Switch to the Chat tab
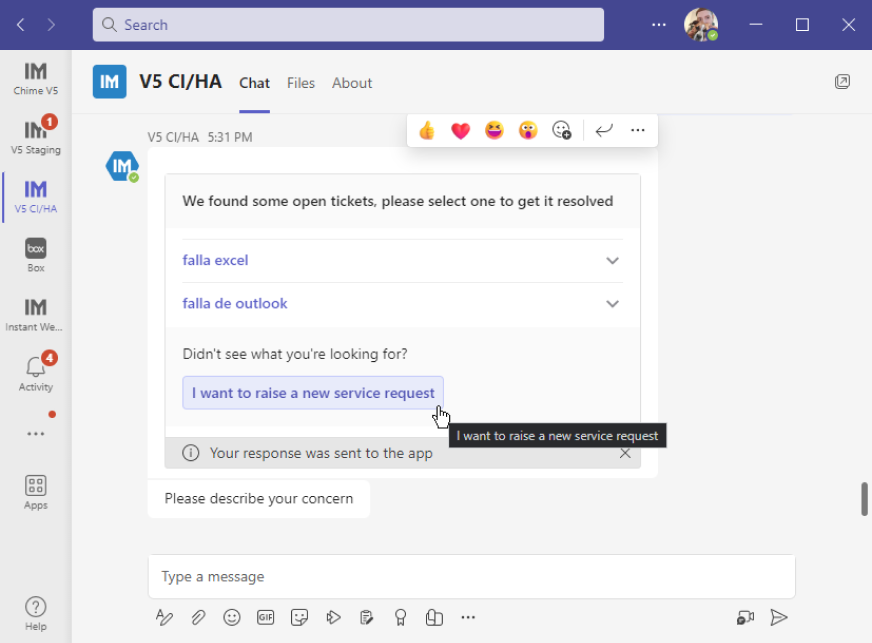872x643 pixels. (x=254, y=83)
